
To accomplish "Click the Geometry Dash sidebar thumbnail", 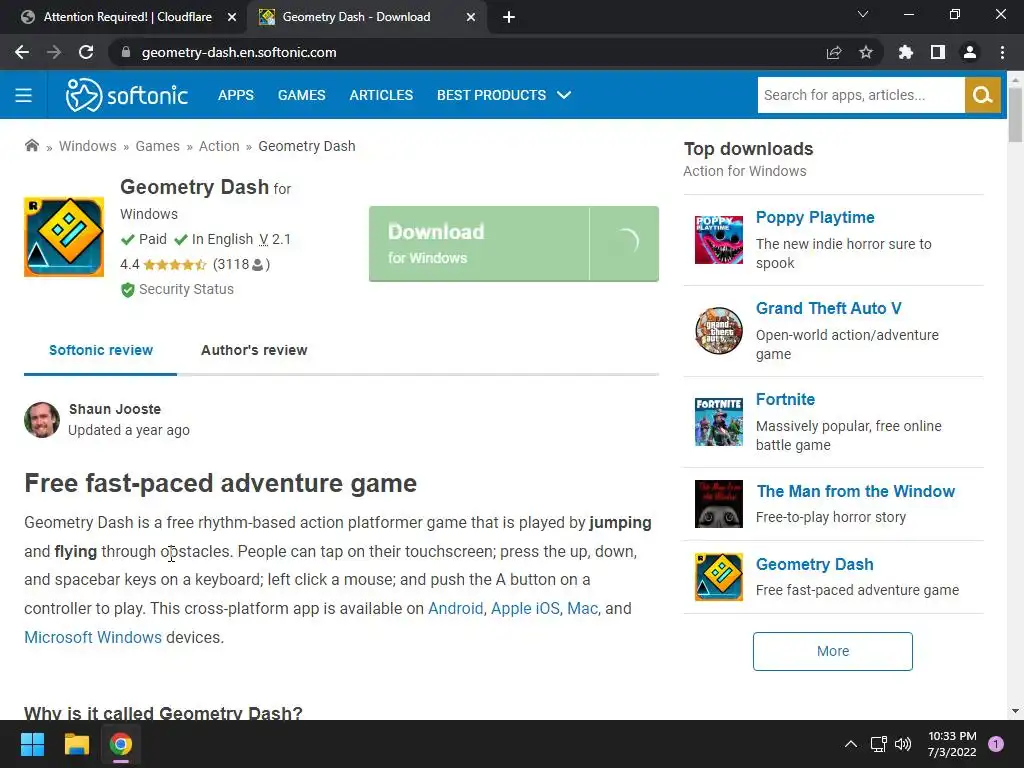I will (x=718, y=577).
